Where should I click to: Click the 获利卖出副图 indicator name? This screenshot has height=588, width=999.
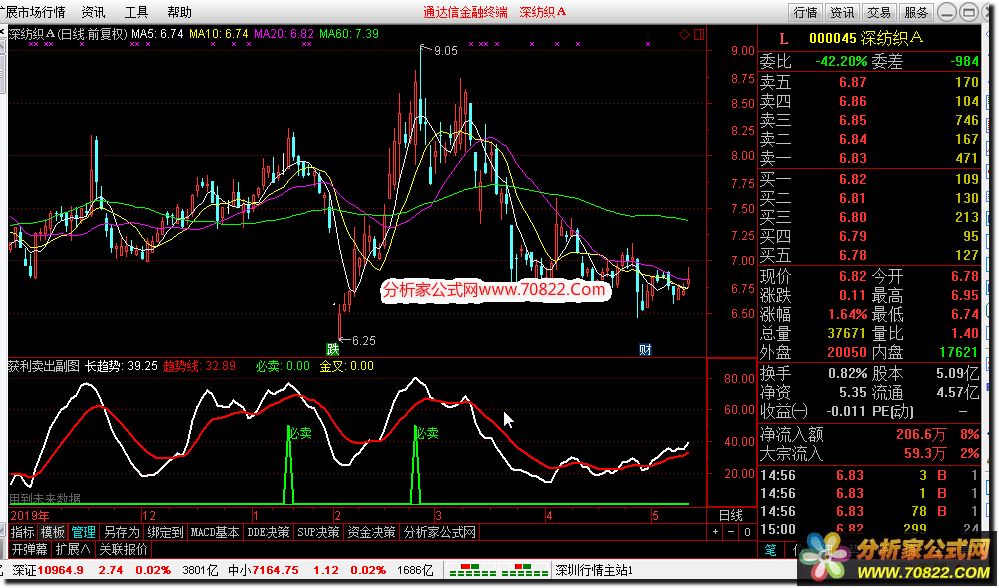(x=44, y=366)
